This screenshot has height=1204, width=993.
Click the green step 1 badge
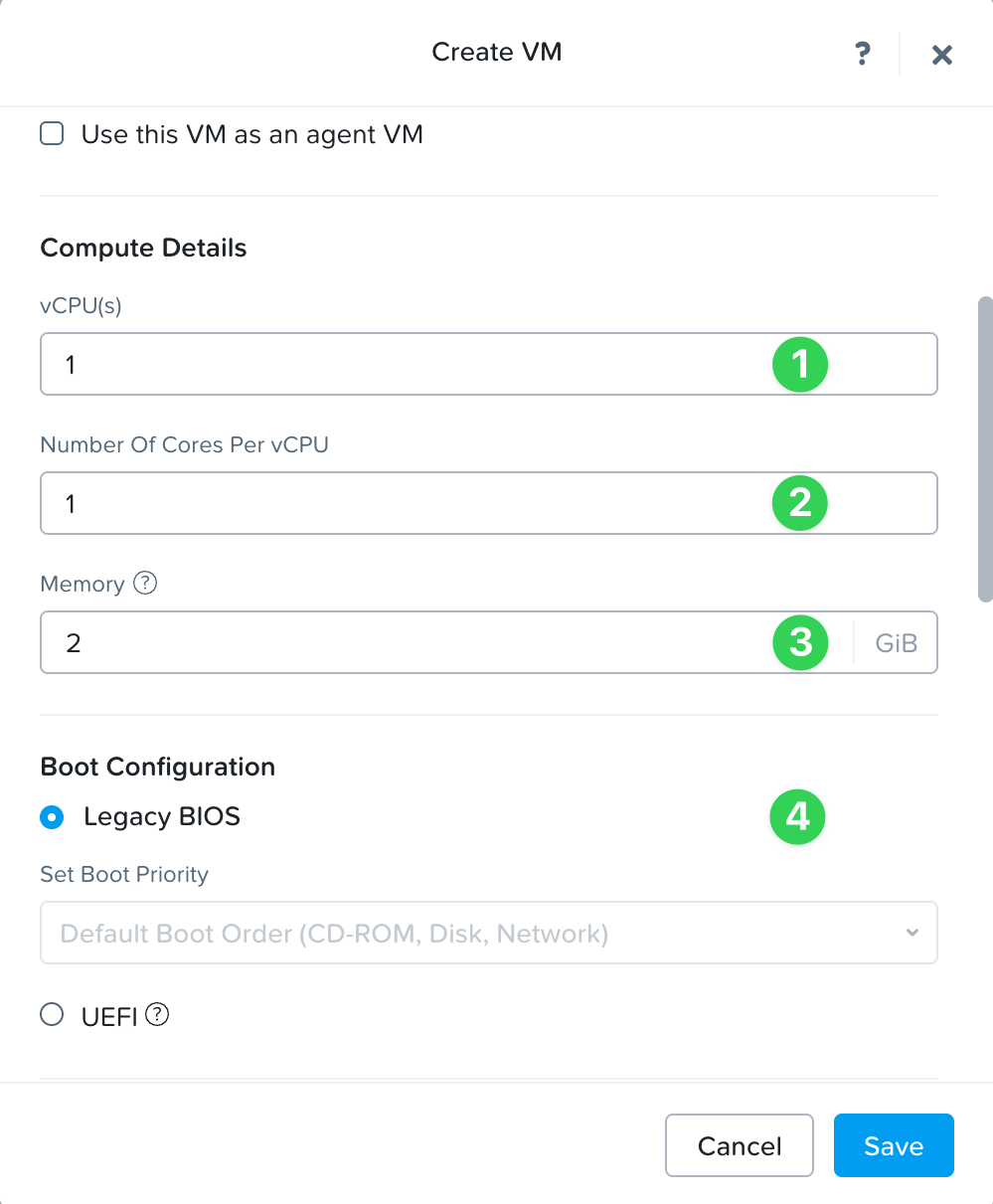pyautogui.click(x=800, y=364)
